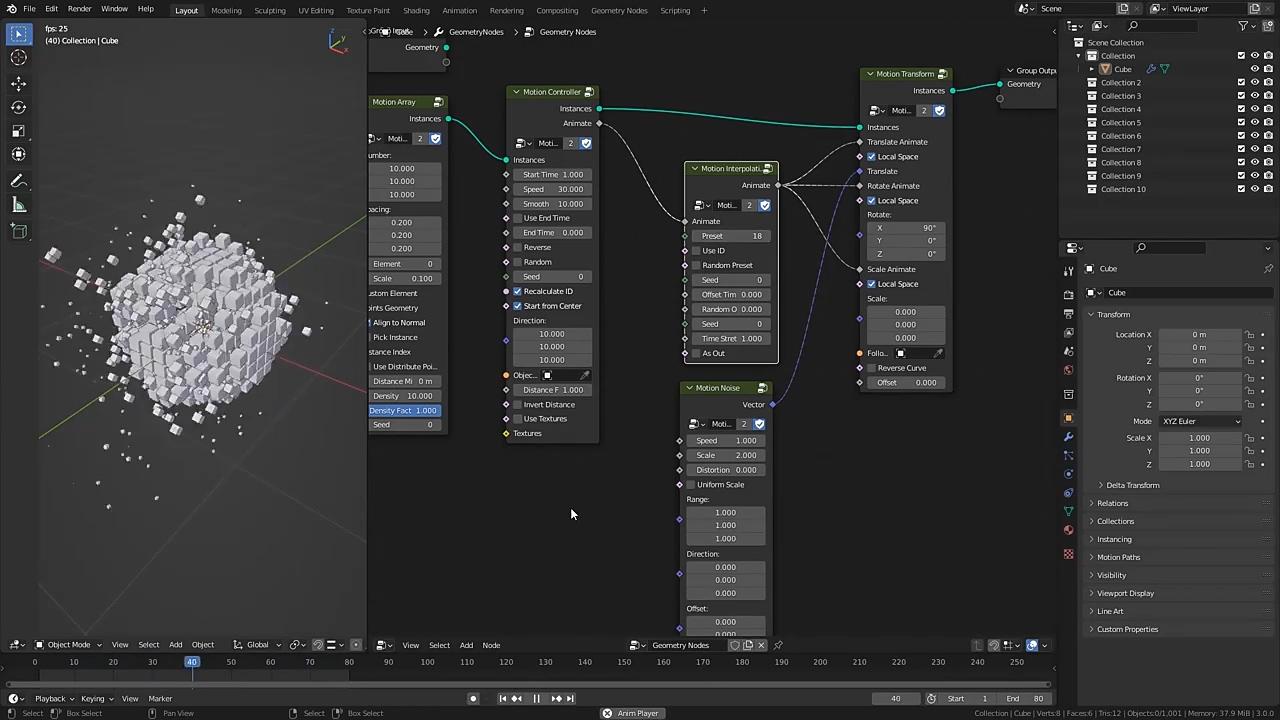Enable Use ID in Motion Interpolate
1280x720 pixels.
click(x=696, y=251)
